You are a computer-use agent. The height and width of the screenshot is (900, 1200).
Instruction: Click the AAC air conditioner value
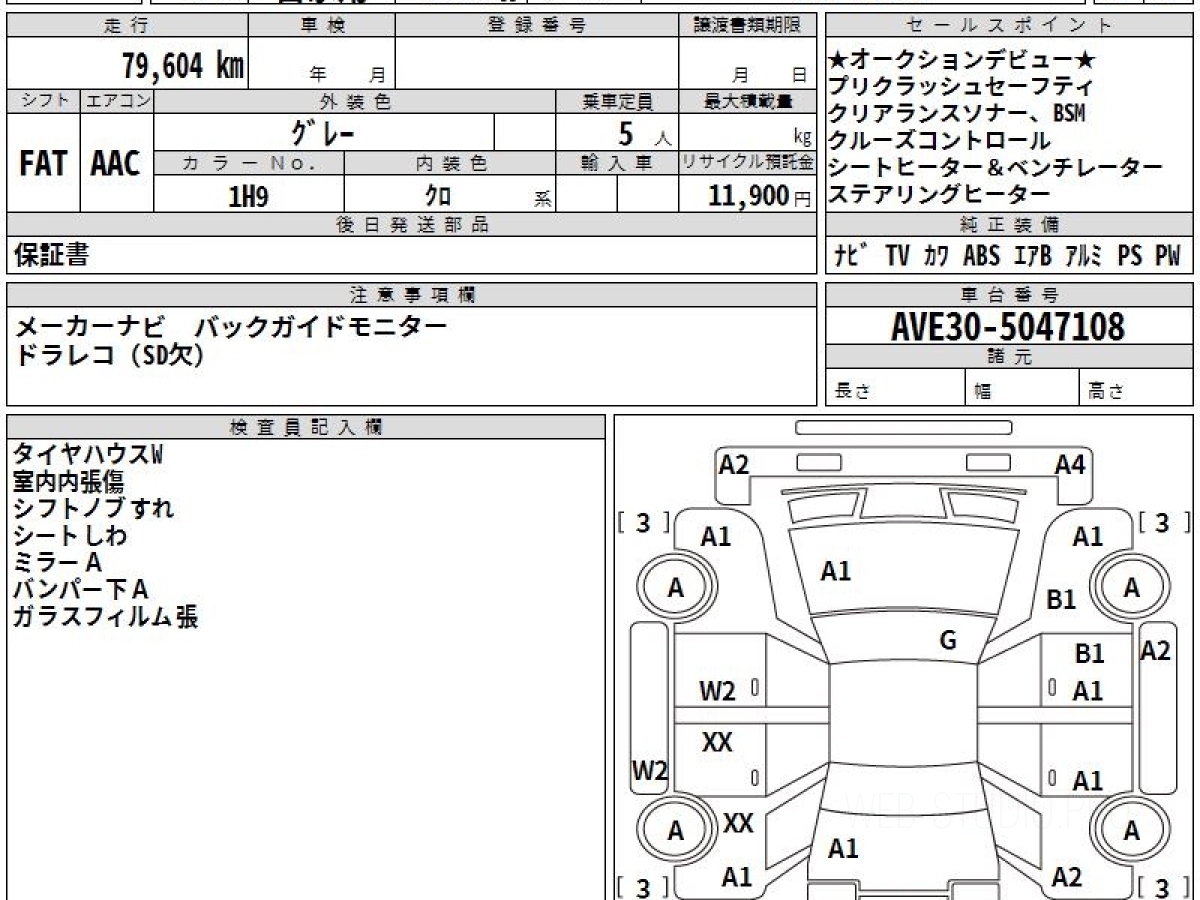(116, 164)
